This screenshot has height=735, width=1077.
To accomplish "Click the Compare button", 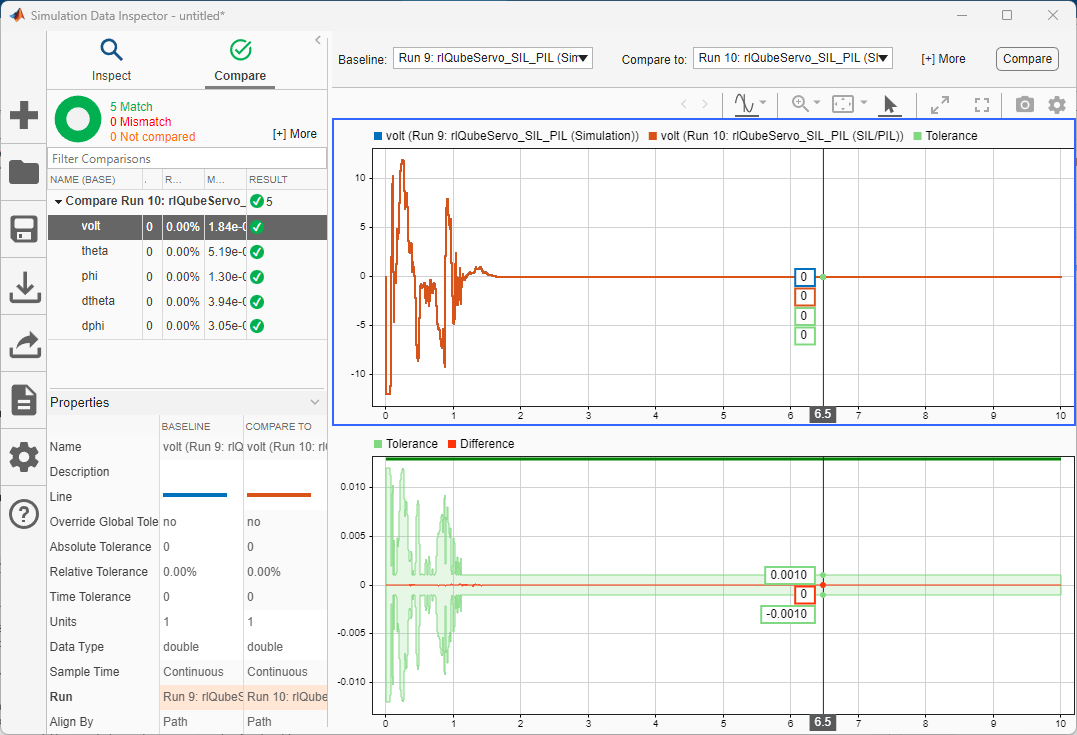I will [1027, 59].
